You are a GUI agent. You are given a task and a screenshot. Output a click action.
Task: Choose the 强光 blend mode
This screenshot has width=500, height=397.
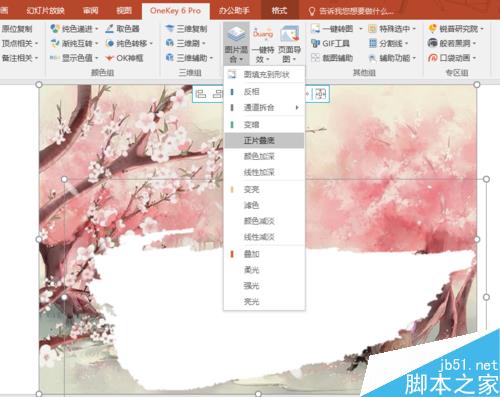pos(264,286)
